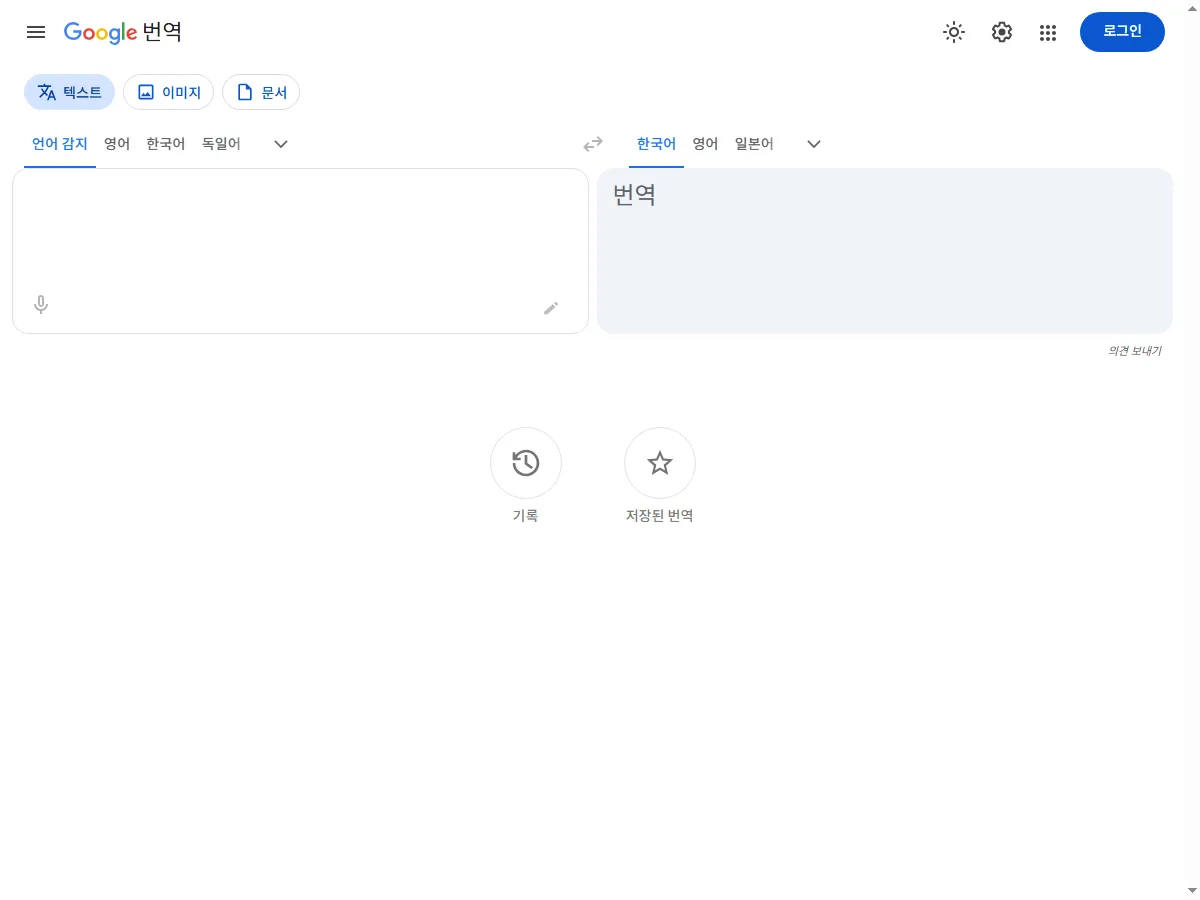Viewport: 1200px width, 900px height.
Task: Click the 로그인 button
Action: 1122,32
